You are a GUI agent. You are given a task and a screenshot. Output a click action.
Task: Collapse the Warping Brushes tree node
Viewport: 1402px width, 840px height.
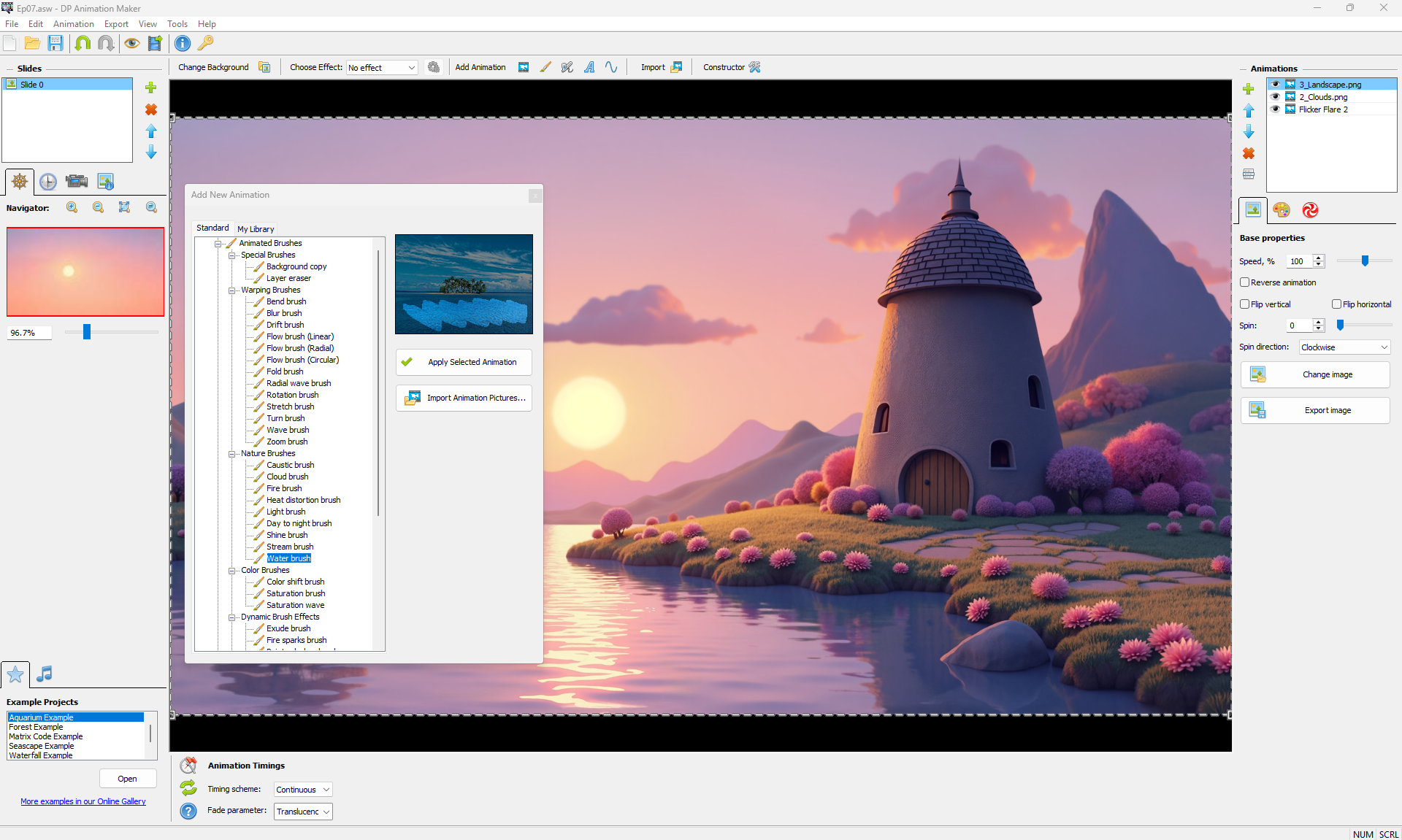(x=232, y=290)
